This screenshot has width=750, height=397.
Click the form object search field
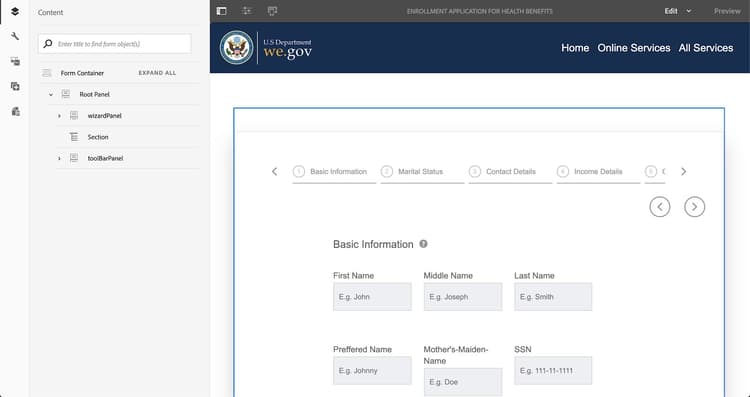[x=115, y=44]
